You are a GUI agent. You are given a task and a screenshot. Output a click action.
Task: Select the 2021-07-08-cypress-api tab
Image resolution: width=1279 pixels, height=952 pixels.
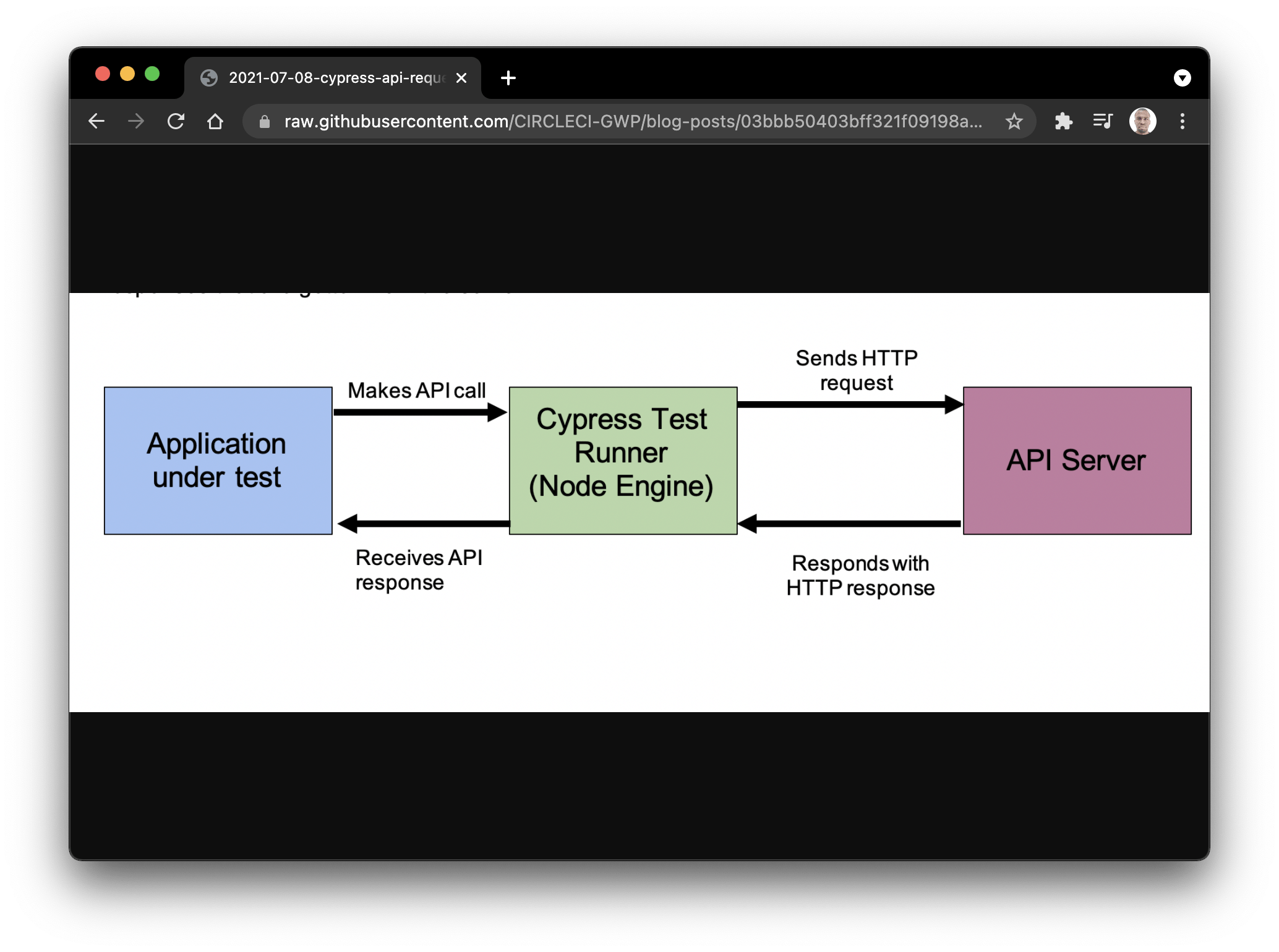pos(334,77)
